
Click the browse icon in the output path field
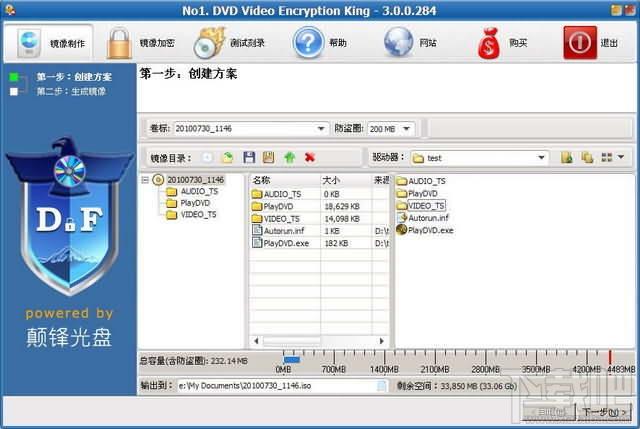pyautogui.click(x=381, y=386)
